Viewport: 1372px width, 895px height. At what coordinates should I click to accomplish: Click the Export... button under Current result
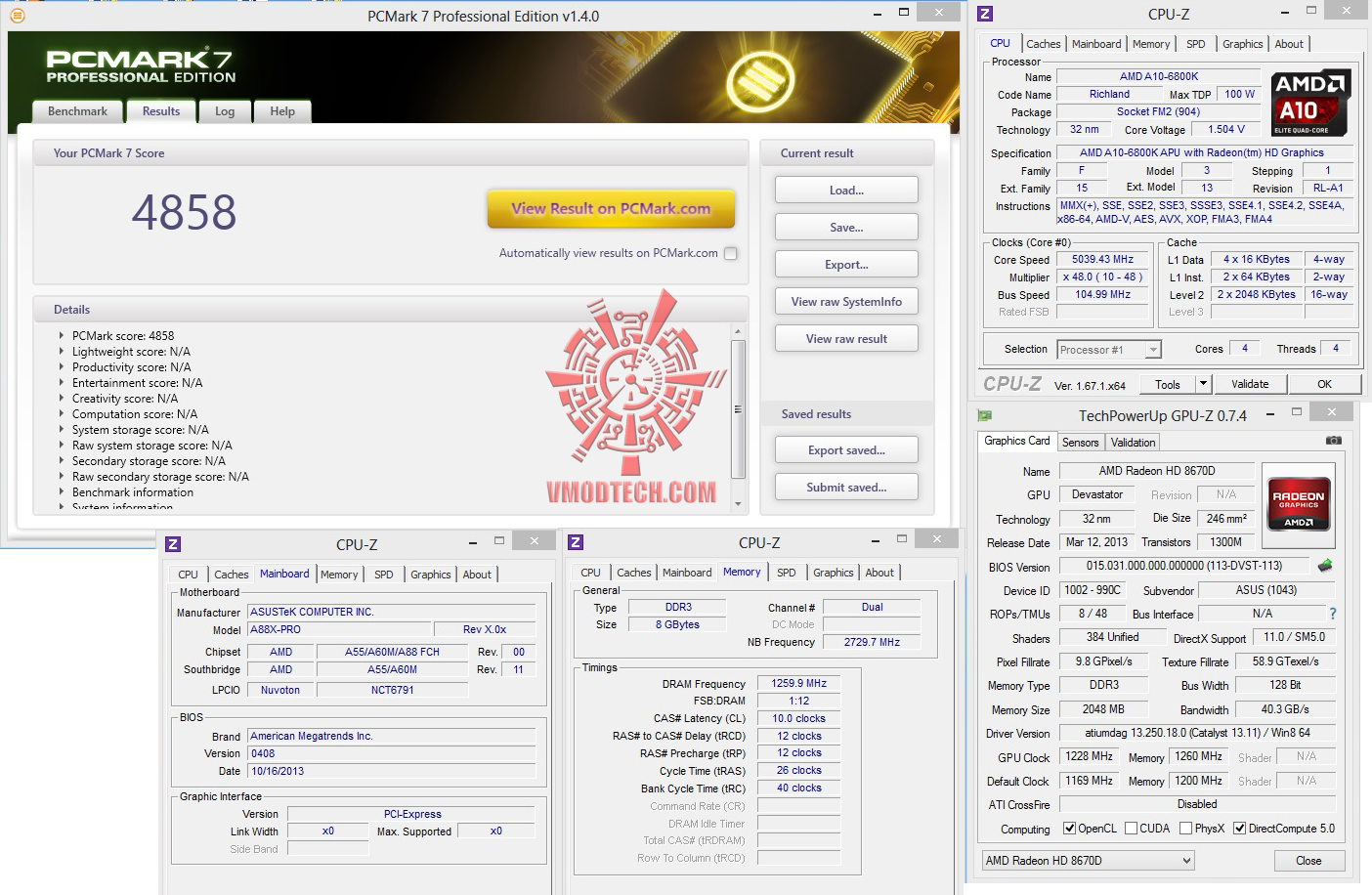coord(846,264)
